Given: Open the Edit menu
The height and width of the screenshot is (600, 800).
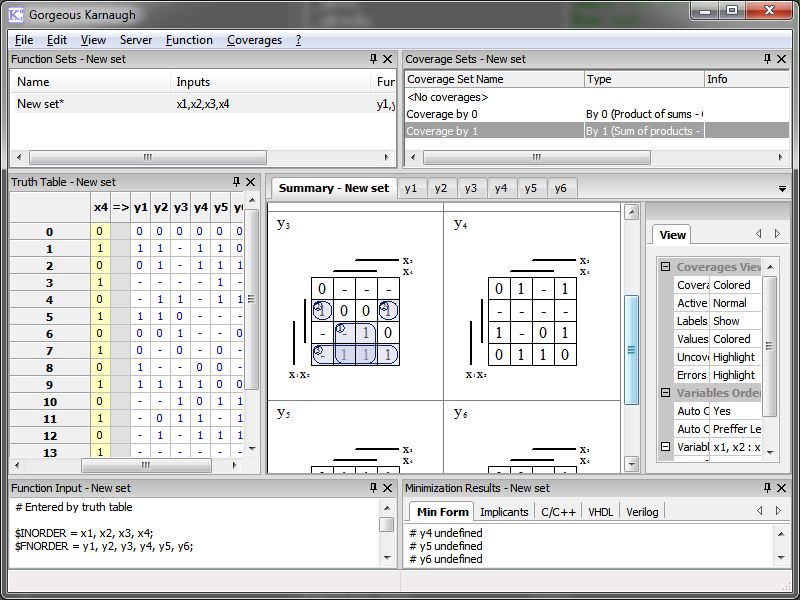Looking at the screenshot, I should (x=57, y=40).
